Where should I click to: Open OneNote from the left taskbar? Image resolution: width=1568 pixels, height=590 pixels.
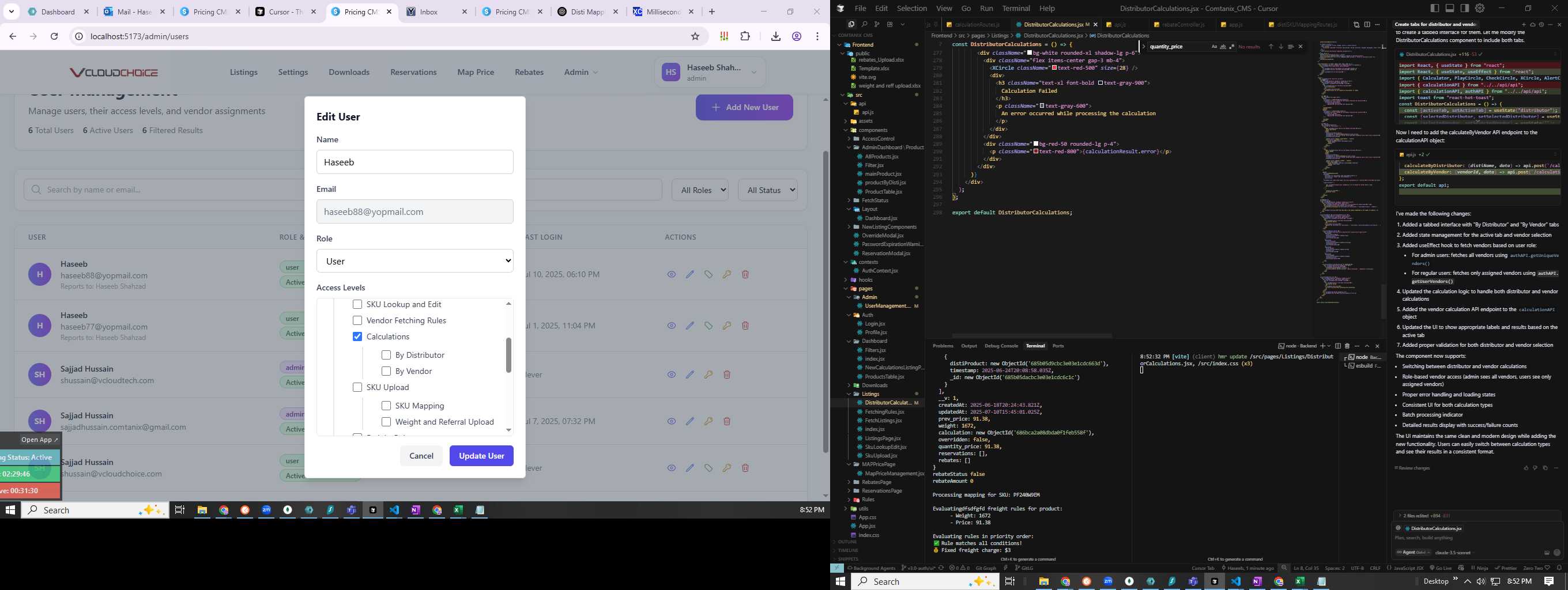click(x=416, y=510)
